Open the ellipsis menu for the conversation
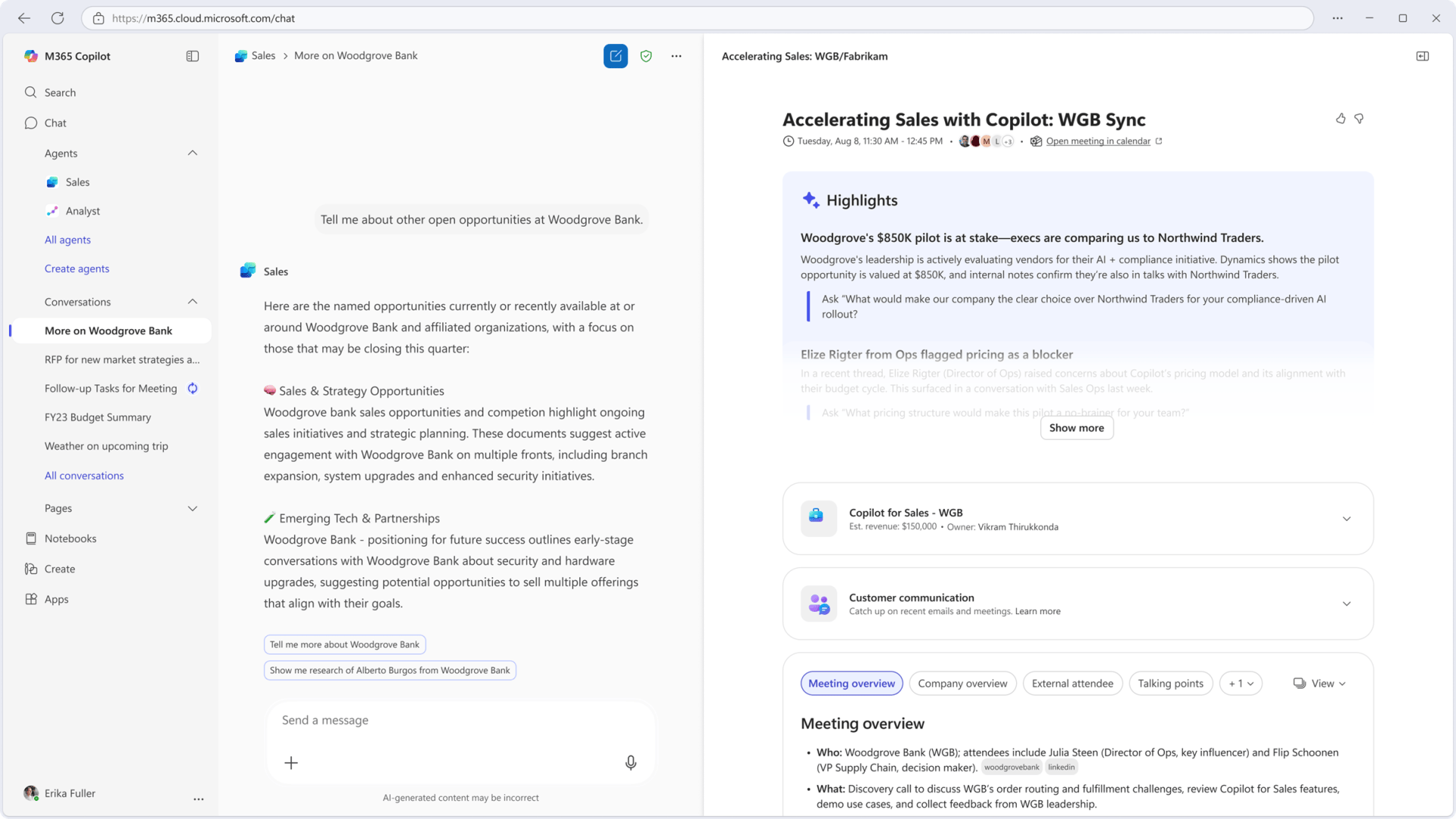Image resolution: width=1456 pixels, height=819 pixels. (x=676, y=56)
